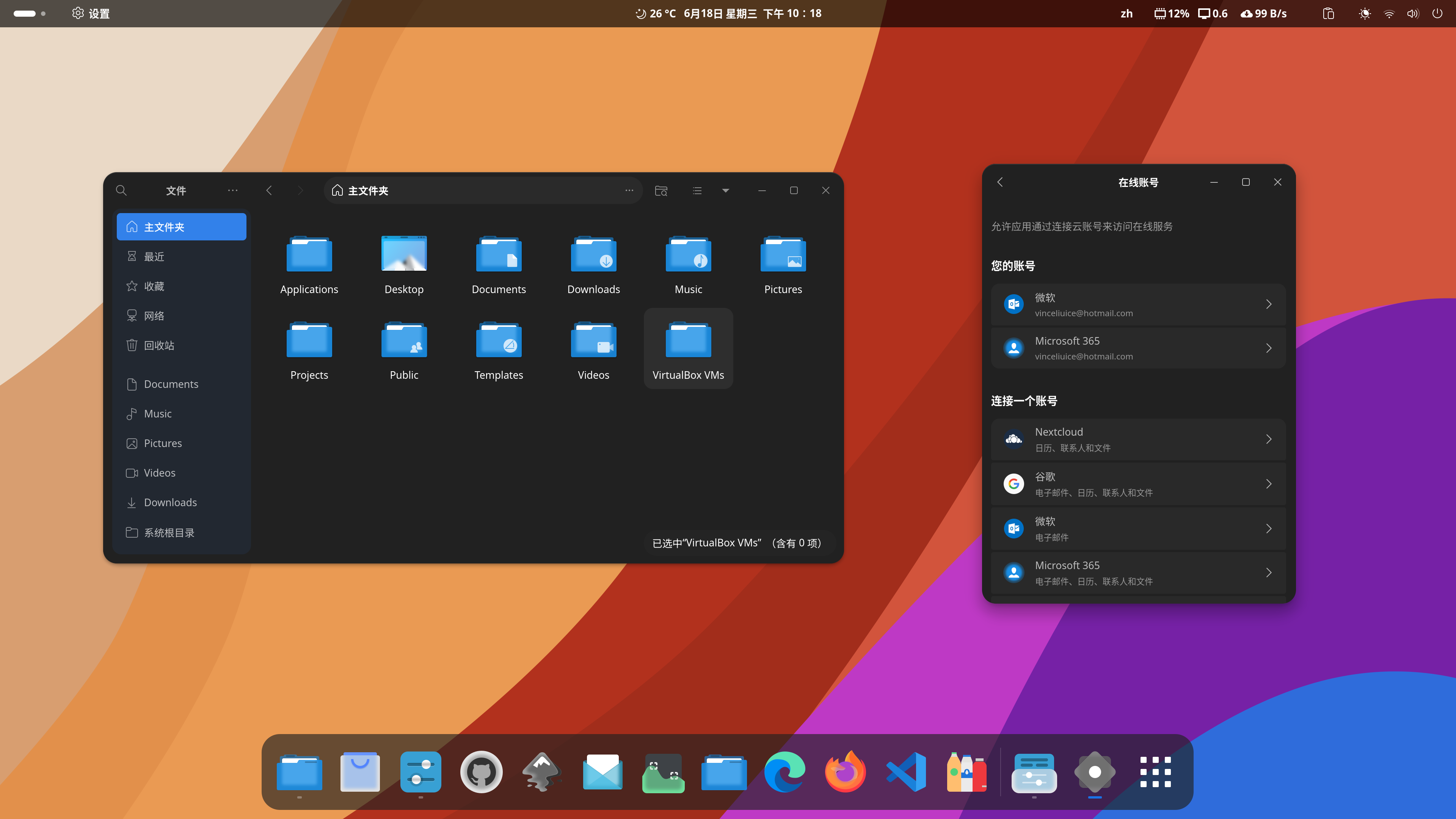1456x819 pixels.
Task: Open clipboard indicator in top bar
Action: coord(1328,13)
